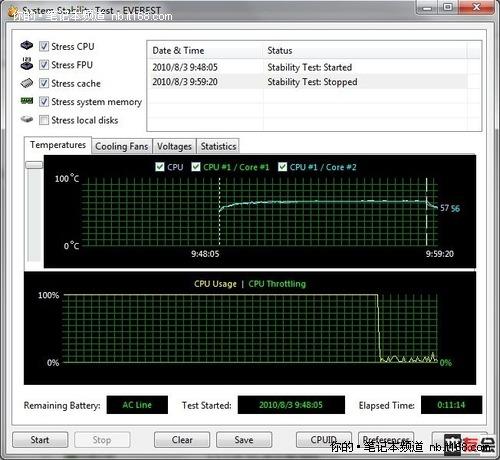500x460 pixels.
Task: Click the EVEREST app icon in title bar
Action: 13,12
